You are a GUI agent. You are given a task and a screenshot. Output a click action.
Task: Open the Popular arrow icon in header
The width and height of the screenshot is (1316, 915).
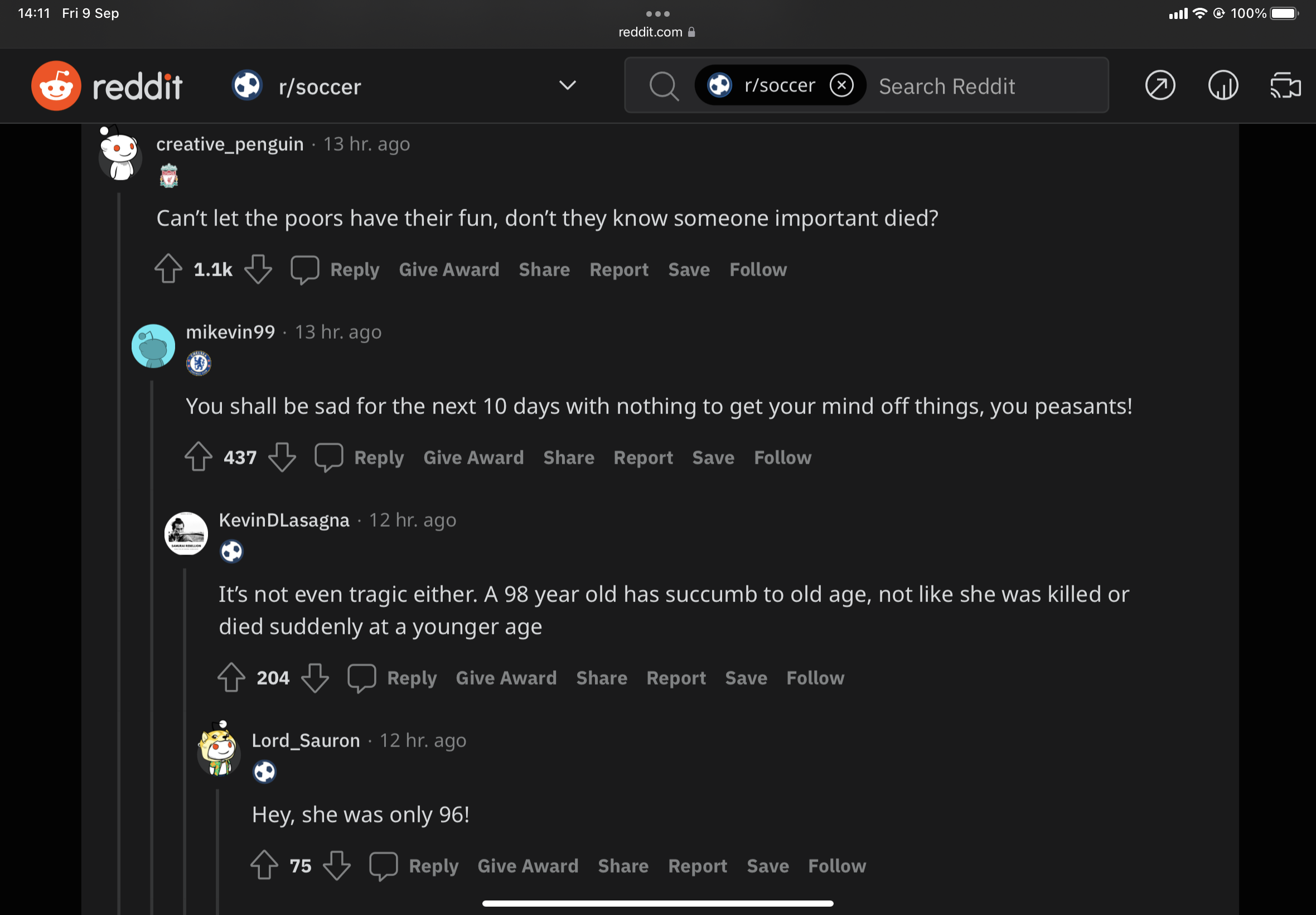tap(1160, 86)
